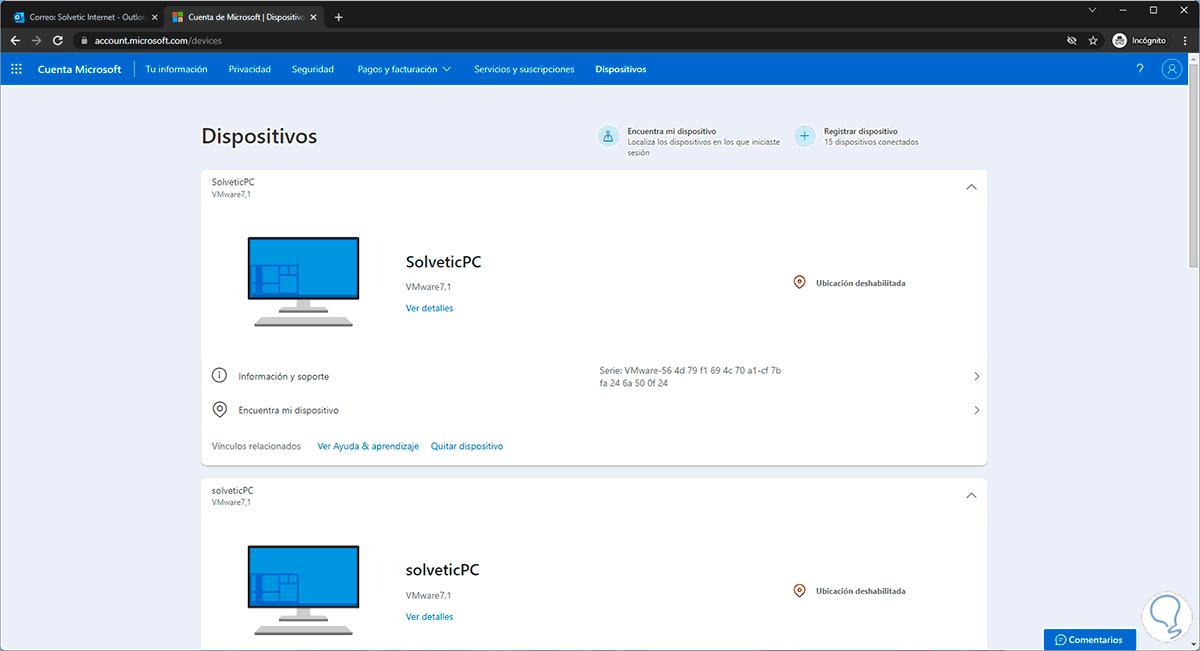Click the Encuentra mi dispositivo header icon
Viewport: 1200px width, 651px height.
pos(608,136)
